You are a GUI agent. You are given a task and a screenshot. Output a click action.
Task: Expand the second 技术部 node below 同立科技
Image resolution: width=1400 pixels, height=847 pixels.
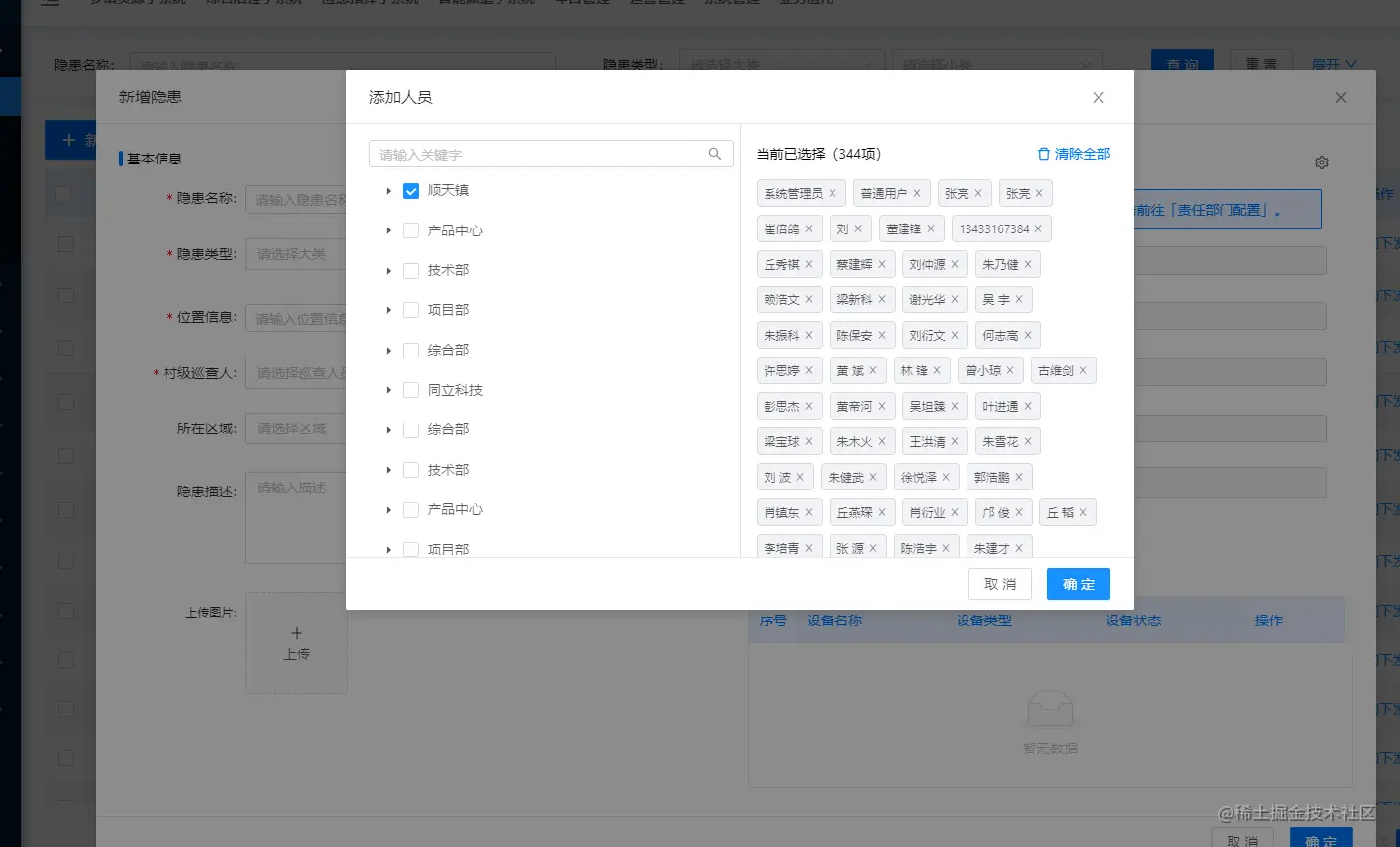point(389,470)
